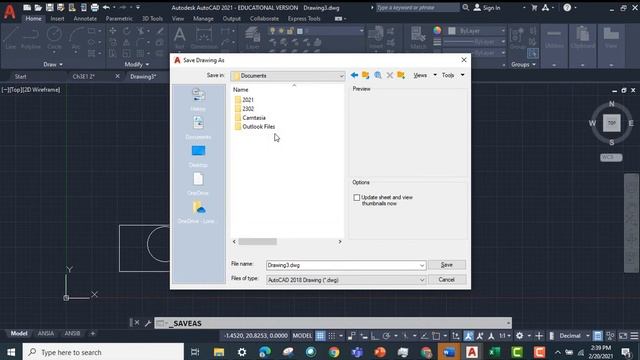Click the Name column header
The height and width of the screenshot is (360, 640).
tap(240, 89)
